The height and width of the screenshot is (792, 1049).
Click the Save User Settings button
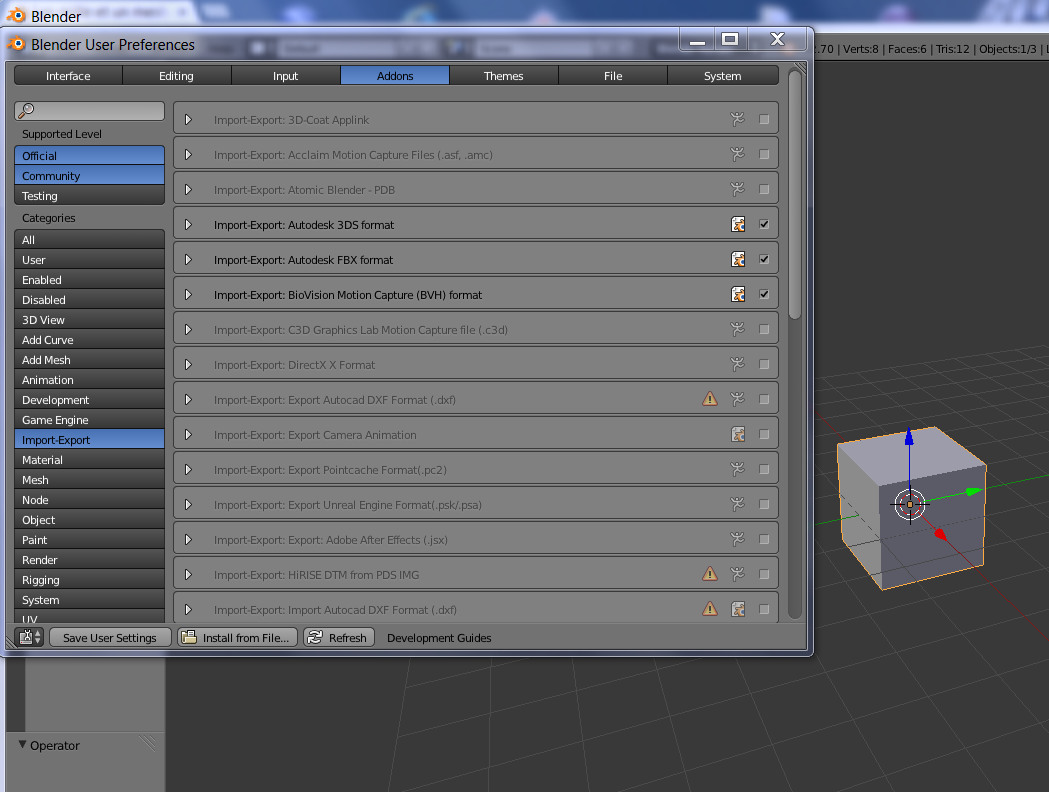pyautogui.click(x=110, y=637)
